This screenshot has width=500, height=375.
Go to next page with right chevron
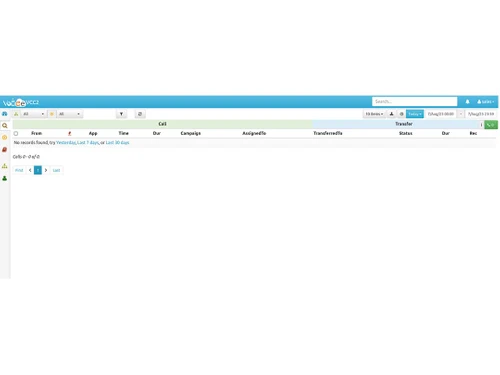click(46, 170)
